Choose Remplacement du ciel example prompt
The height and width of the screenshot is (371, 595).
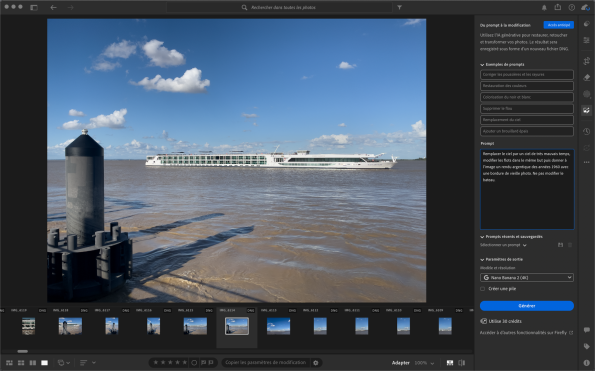[x=527, y=120]
